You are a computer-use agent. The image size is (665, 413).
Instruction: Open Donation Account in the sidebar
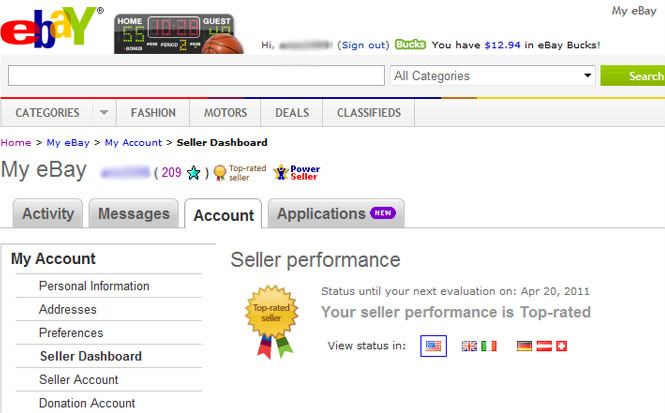(87, 403)
